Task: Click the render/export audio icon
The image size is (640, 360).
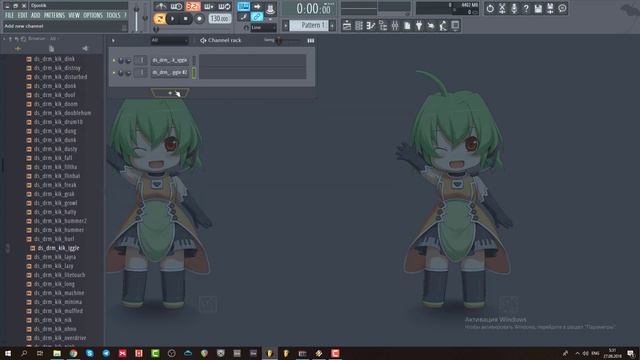Action: coord(550,8)
